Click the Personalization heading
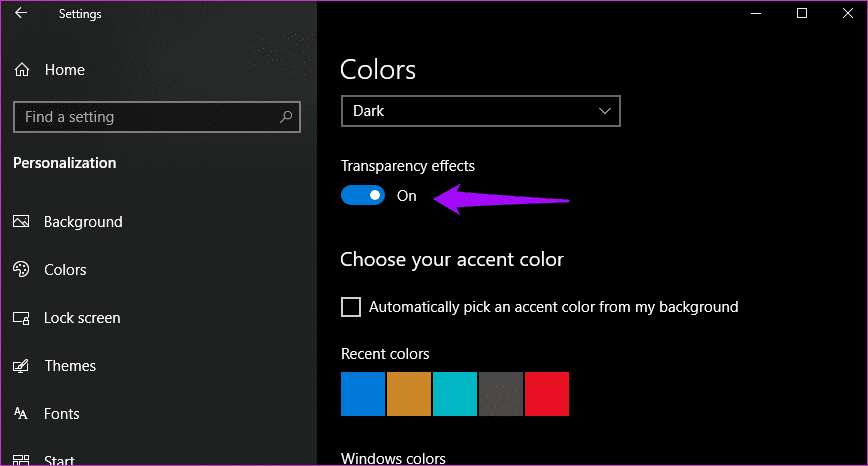 coord(65,163)
